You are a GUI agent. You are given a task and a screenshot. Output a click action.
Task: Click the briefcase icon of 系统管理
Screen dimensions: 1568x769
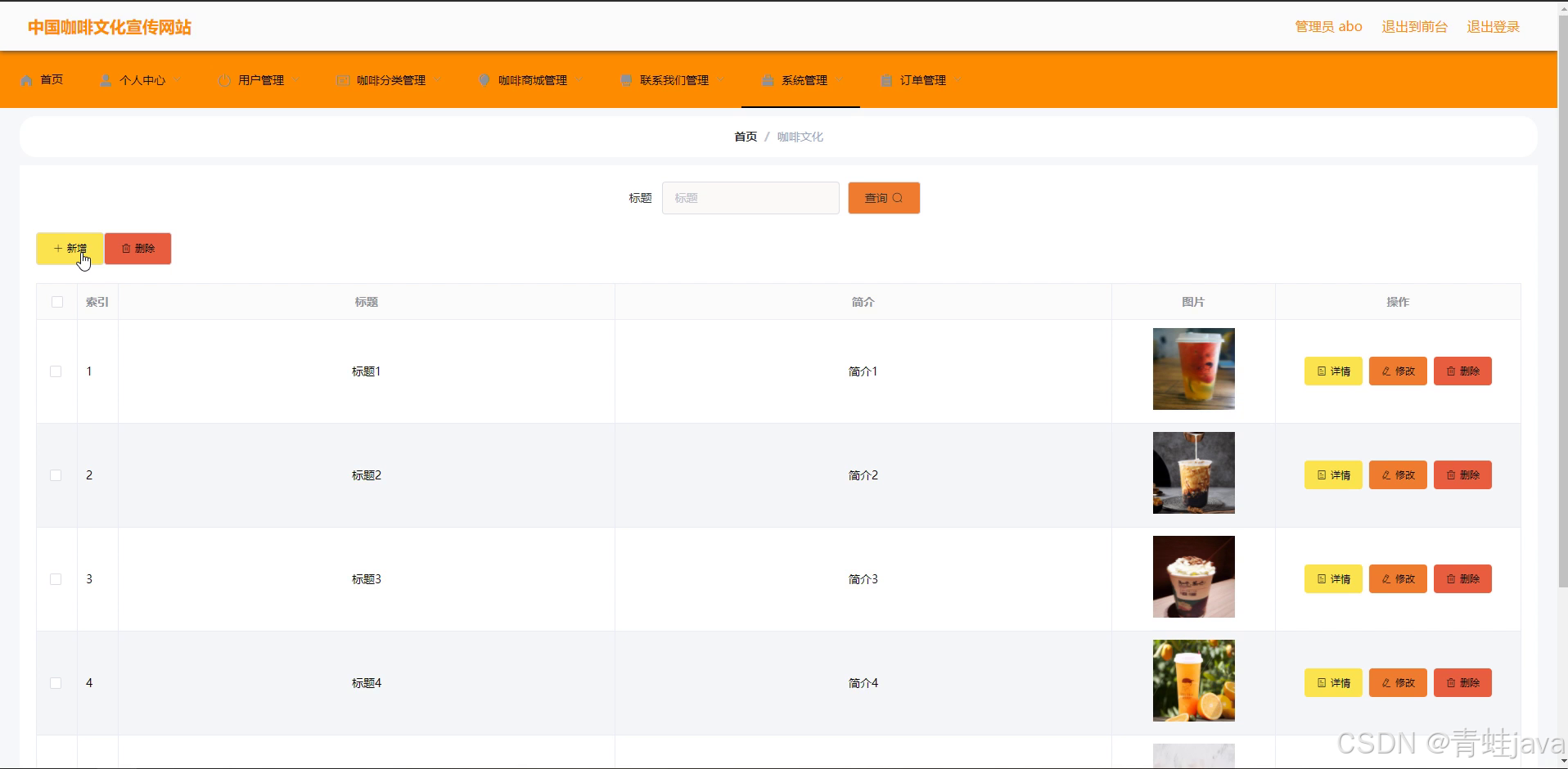click(x=768, y=80)
